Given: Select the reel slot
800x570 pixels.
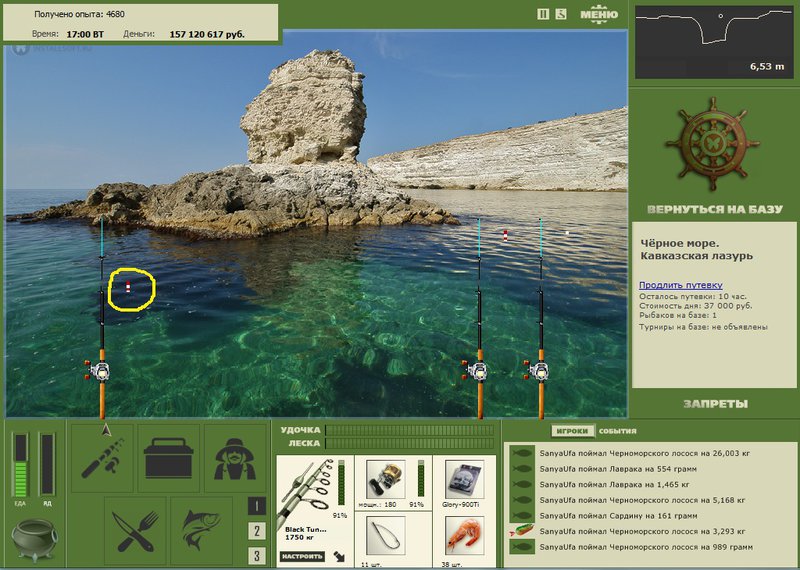Looking at the screenshot, I should coord(385,479).
